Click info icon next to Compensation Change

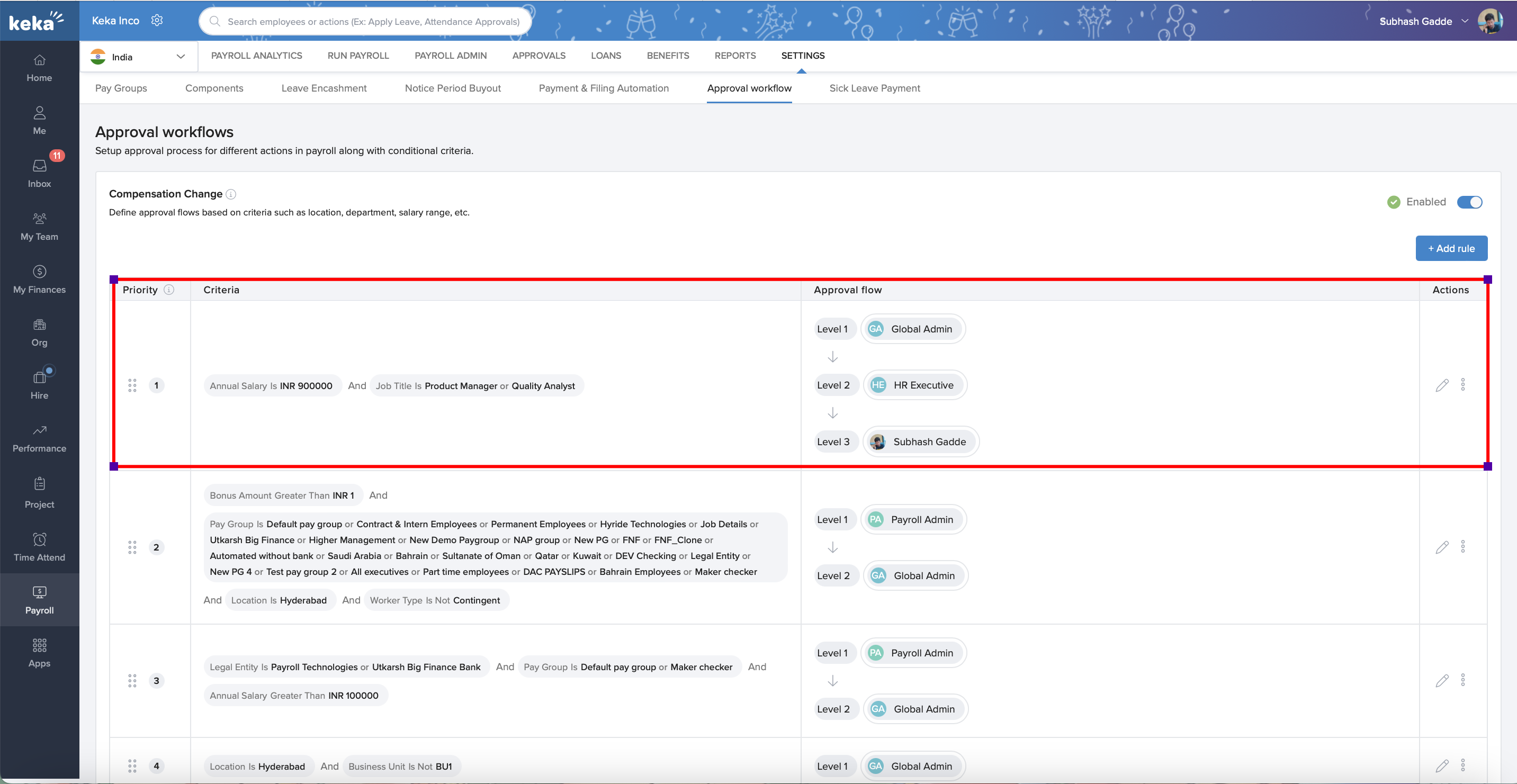[x=231, y=194]
